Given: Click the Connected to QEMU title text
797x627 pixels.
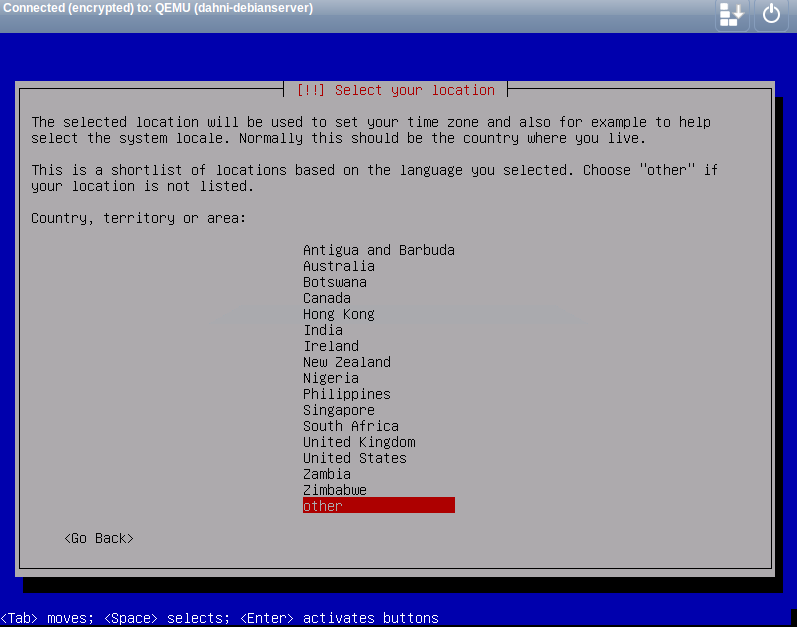Looking at the screenshot, I should [158, 8].
